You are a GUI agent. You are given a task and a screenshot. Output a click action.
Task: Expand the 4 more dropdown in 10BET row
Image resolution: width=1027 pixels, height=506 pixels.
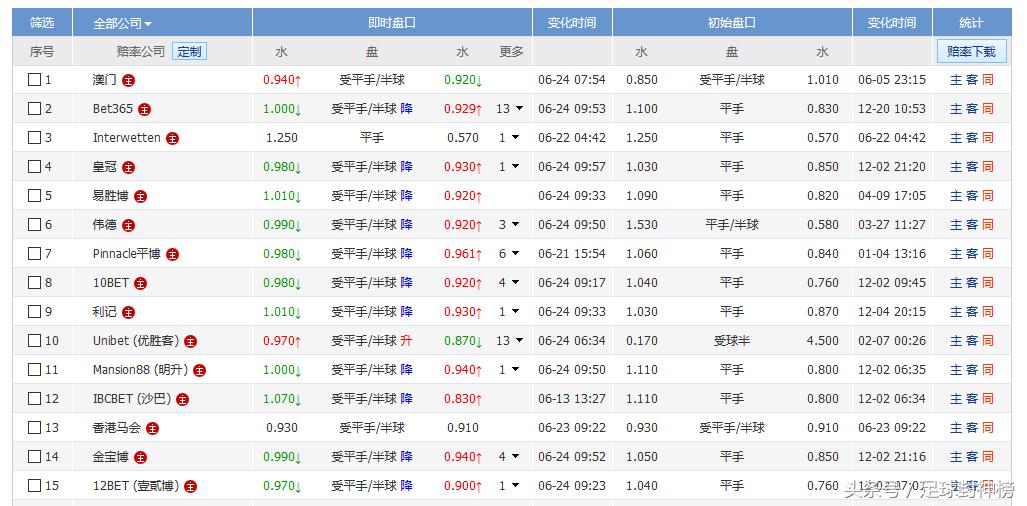click(x=509, y=283)
